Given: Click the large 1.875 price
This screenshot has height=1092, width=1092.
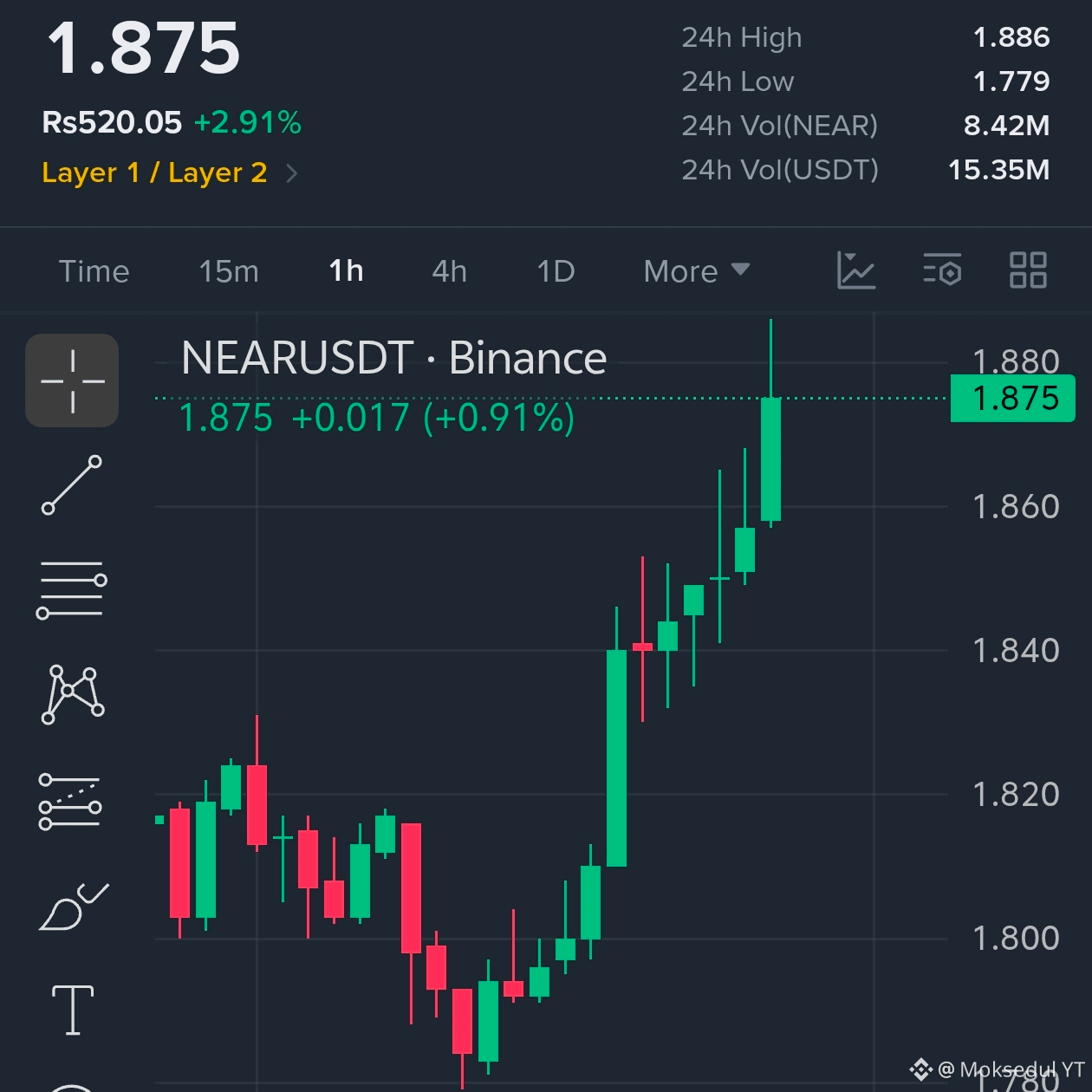Looking at the screenshot, I should 143,48.
